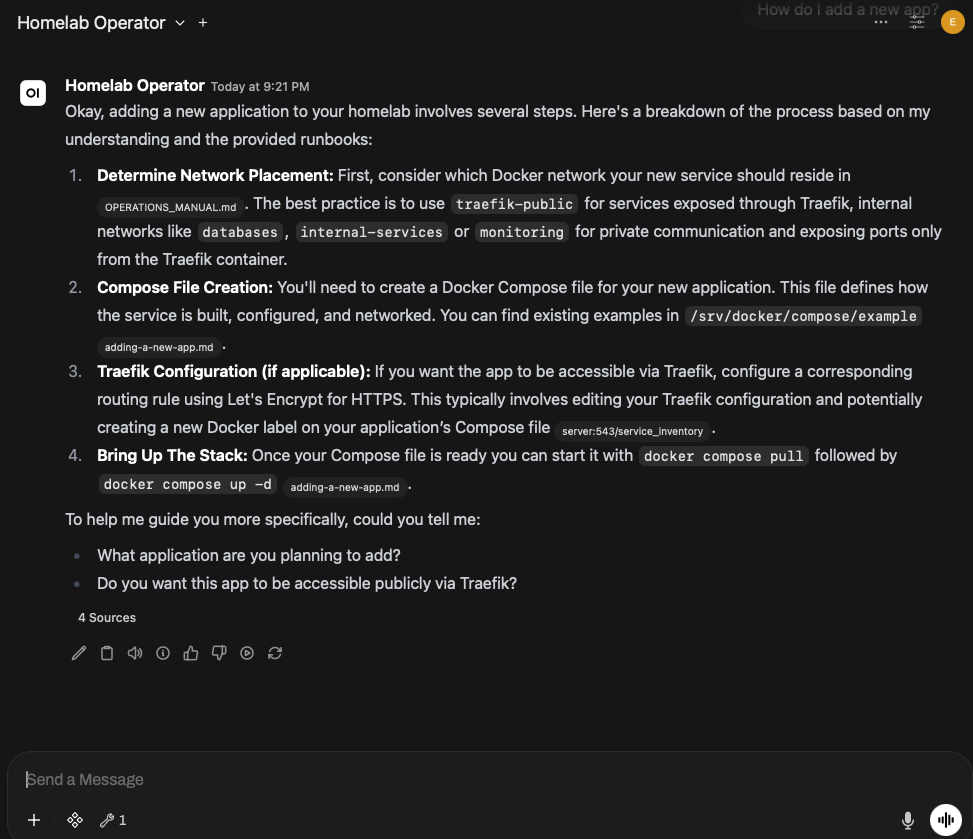Open the integrations icon beside the plus
The width and height of the screenshot is (973, 839).
[x=74, y=820]
